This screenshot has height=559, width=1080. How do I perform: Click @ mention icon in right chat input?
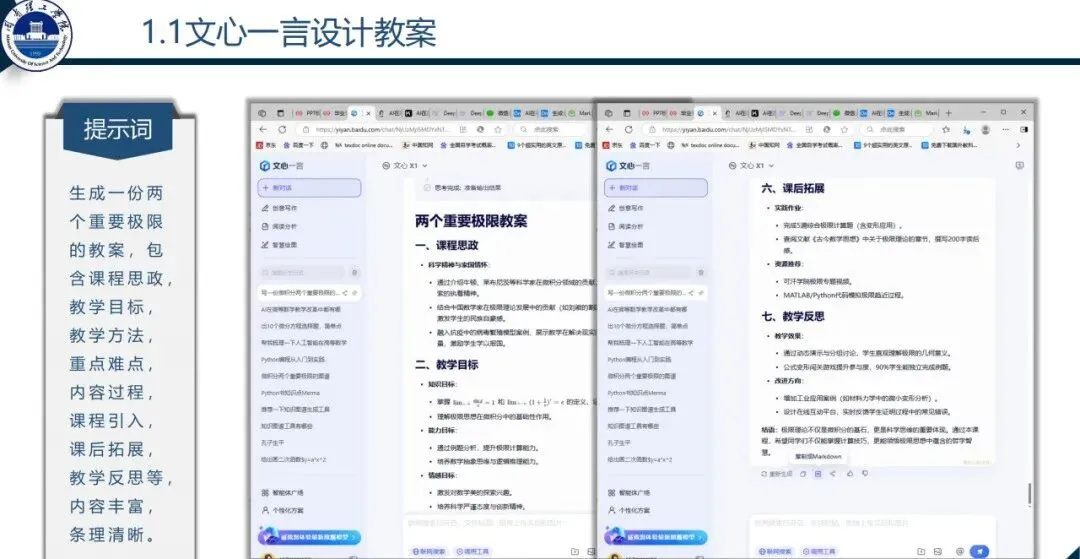coord(959,551)
